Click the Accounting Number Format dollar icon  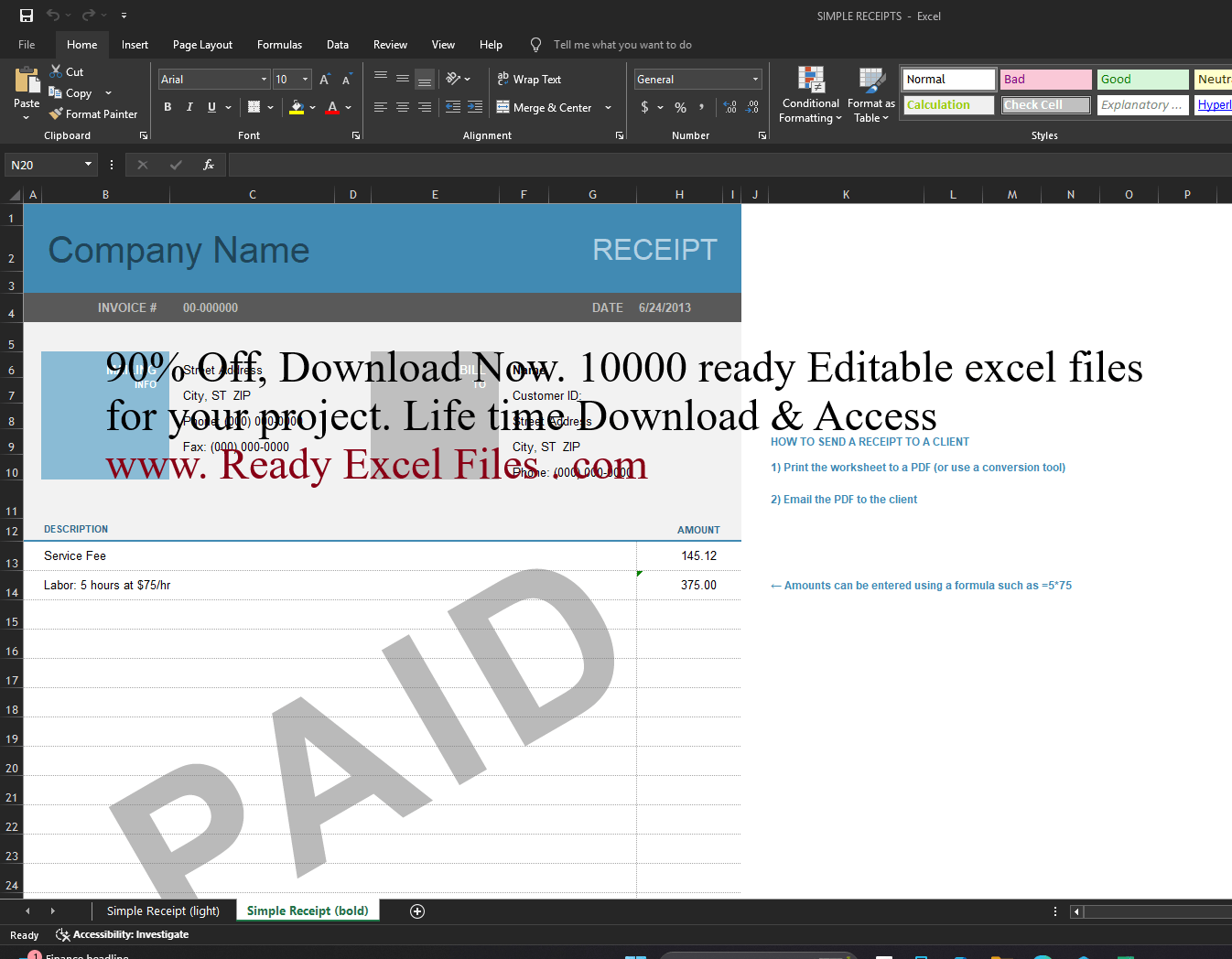click(645, 107)
